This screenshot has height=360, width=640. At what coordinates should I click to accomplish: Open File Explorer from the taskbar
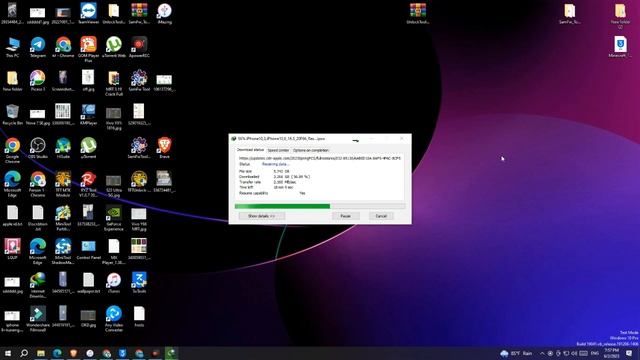[x=40, y=353]
